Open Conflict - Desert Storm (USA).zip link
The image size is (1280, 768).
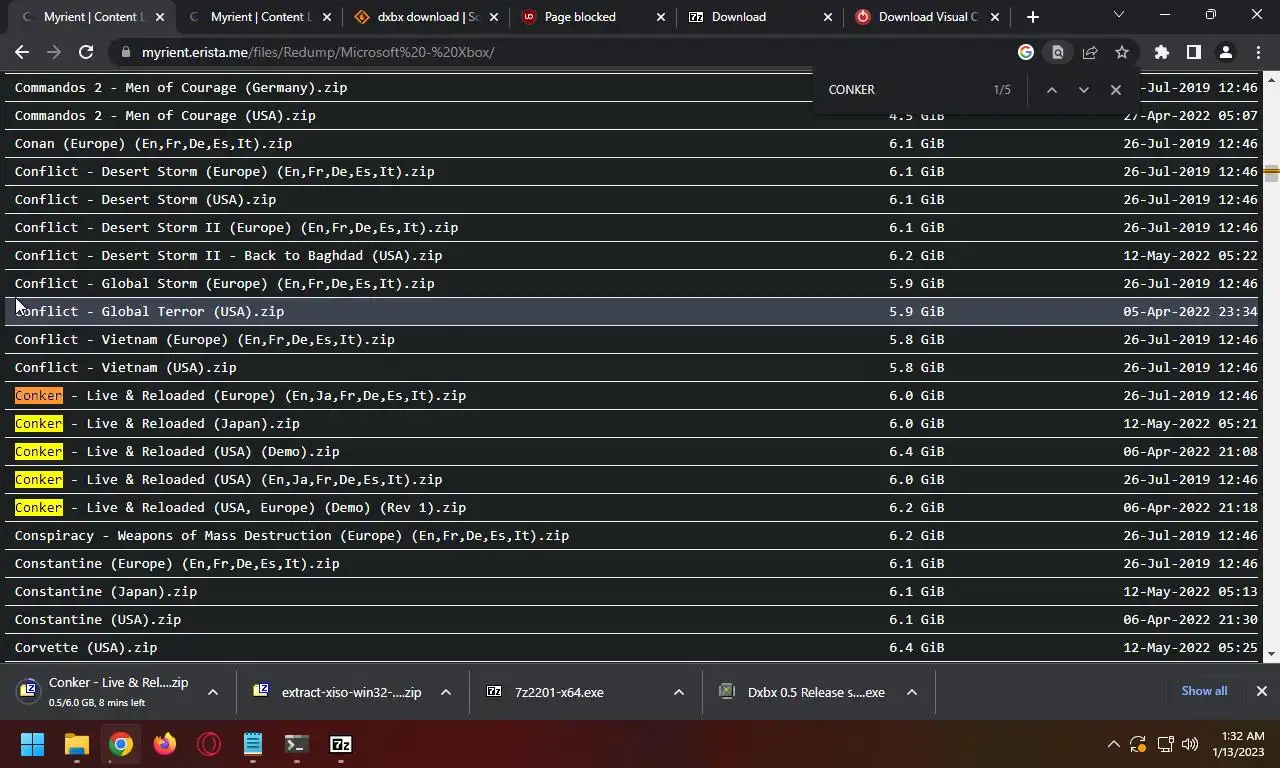point(145,199)
